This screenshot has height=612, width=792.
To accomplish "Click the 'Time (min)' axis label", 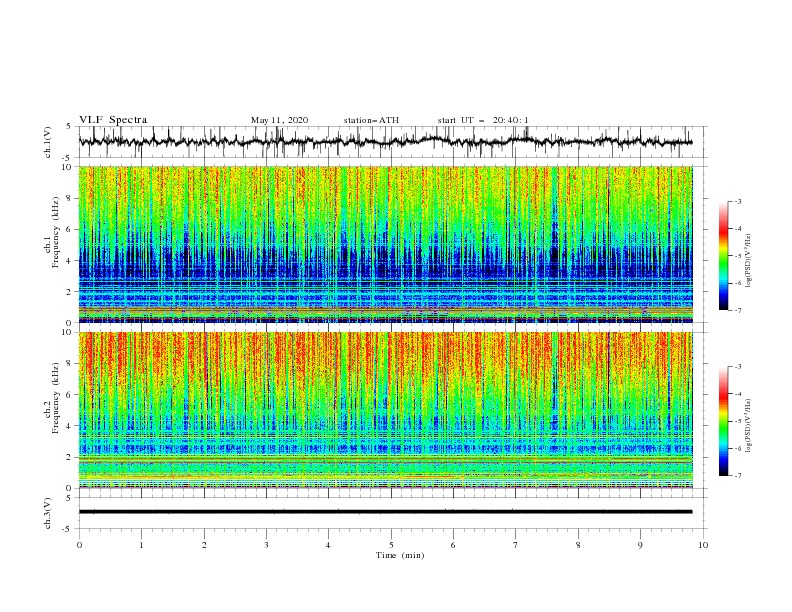I will click(x=400, y=555).
